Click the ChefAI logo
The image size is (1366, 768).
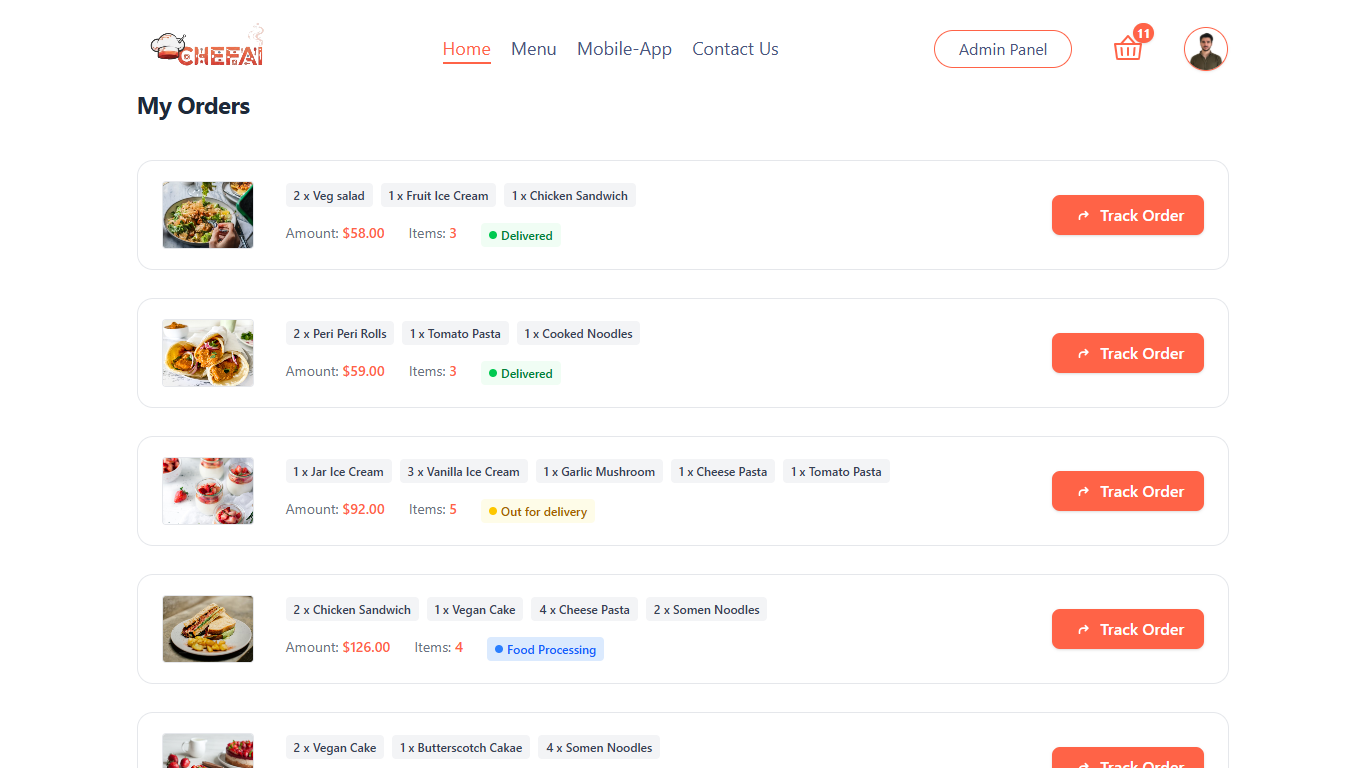[x=207, y=48]
